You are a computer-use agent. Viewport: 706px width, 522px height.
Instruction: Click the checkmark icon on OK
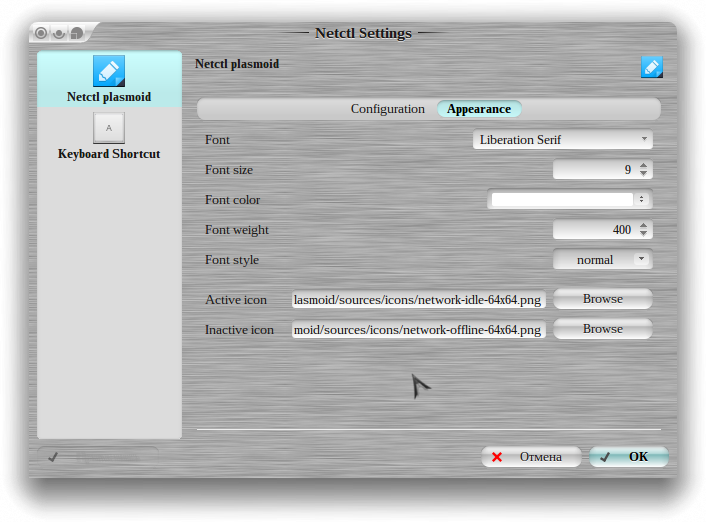pyautogui.click(x=605, y=457)
